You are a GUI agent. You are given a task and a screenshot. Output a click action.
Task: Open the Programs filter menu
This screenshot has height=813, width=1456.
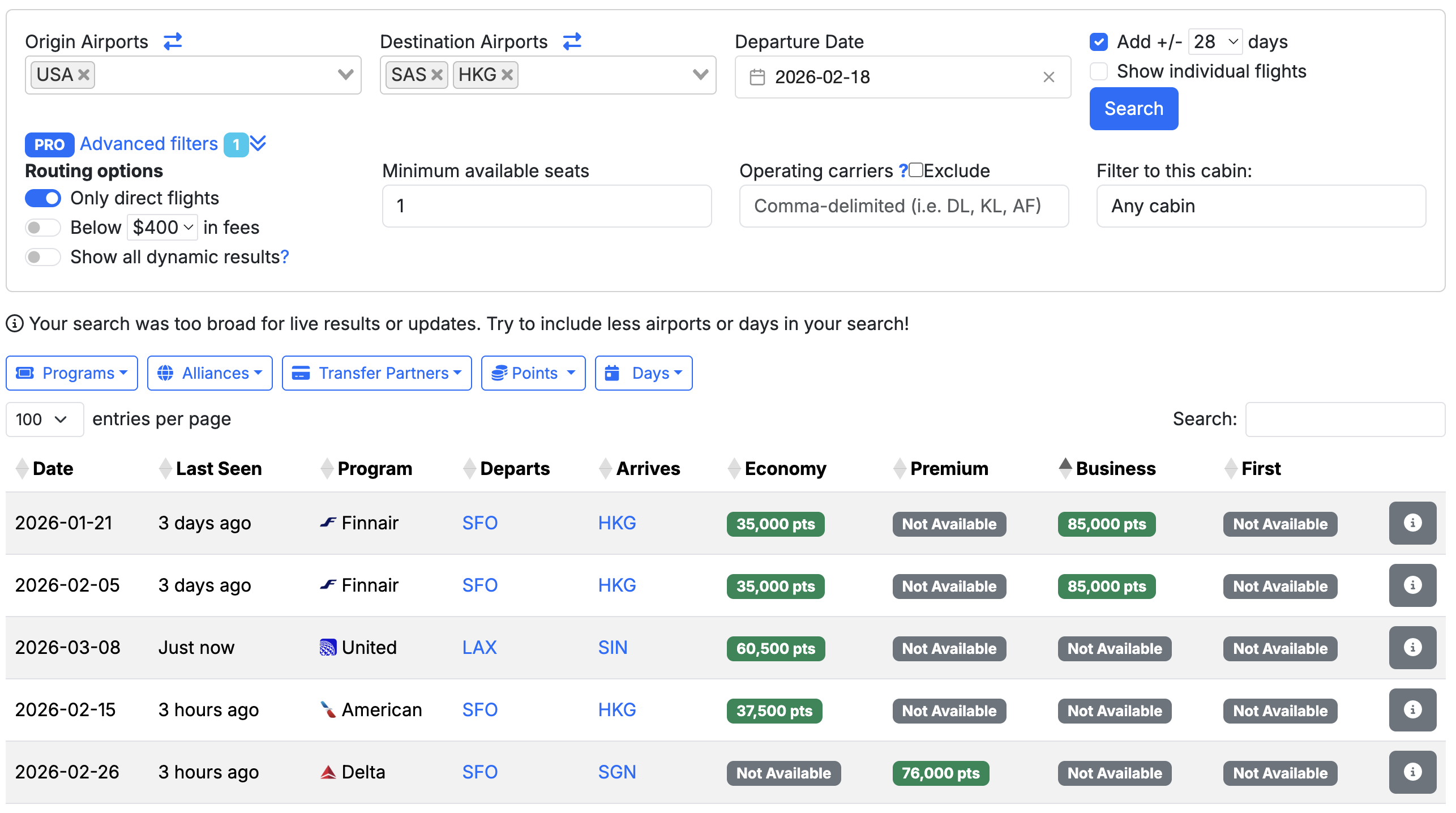pos(72,373)
